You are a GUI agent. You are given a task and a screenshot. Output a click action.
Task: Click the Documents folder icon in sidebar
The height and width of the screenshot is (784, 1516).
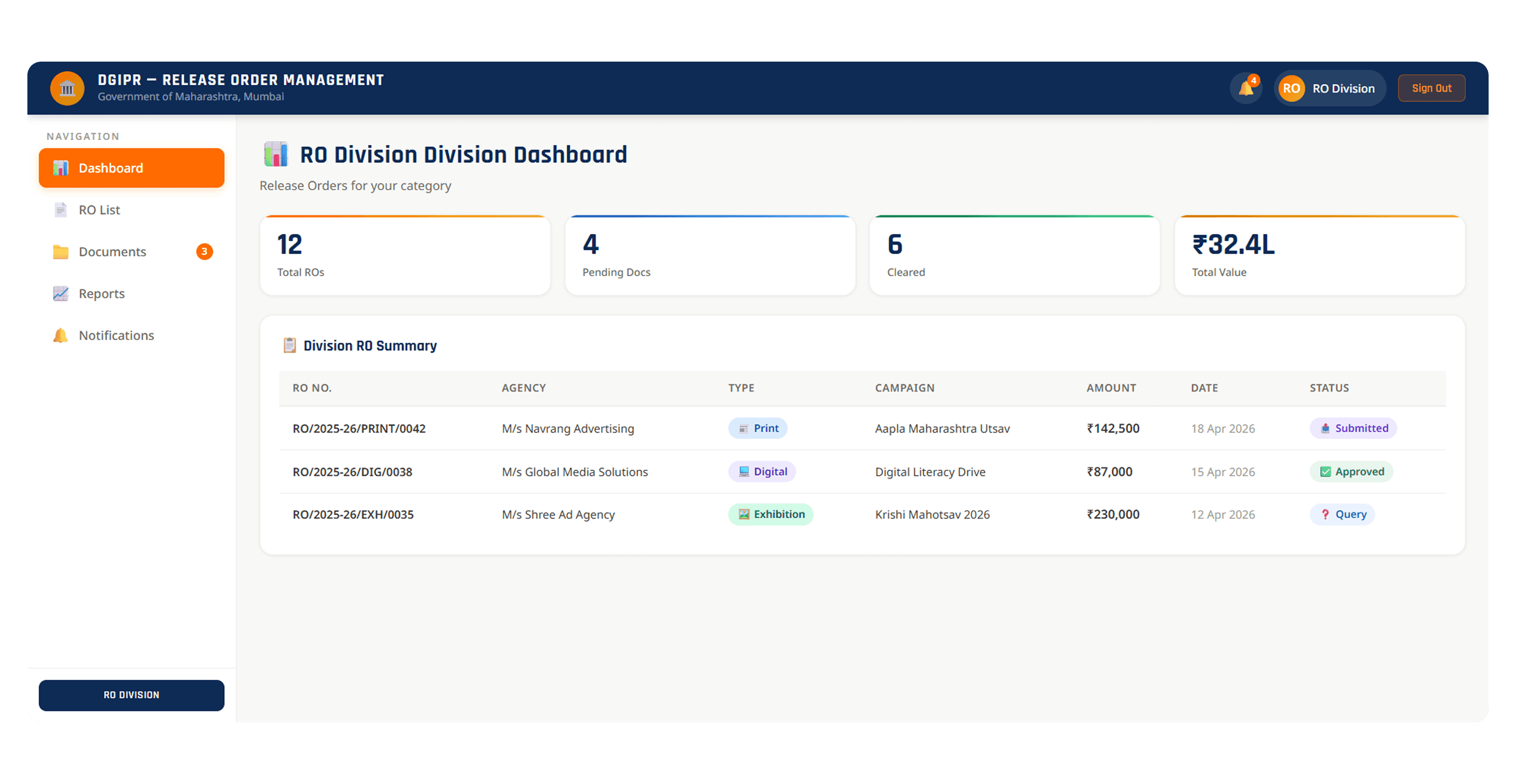pyautogui.click(x=61, y=252)
